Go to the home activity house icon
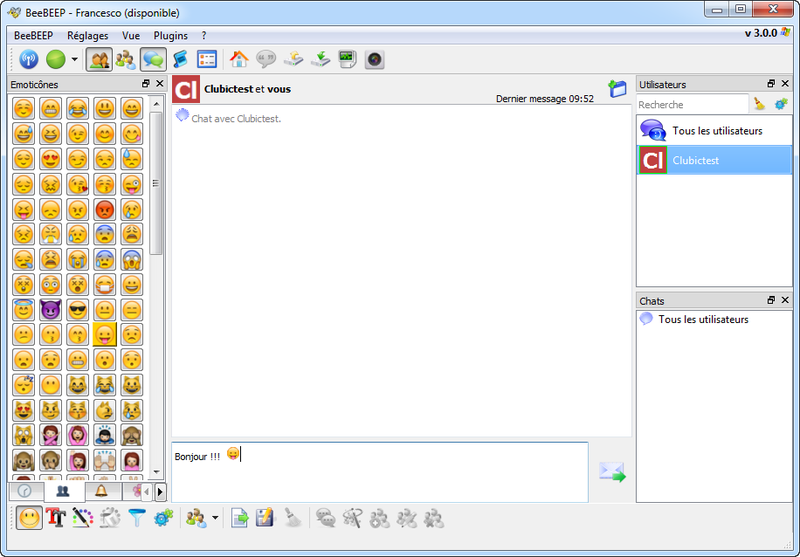800x557 pixels. tap(239, 59)
